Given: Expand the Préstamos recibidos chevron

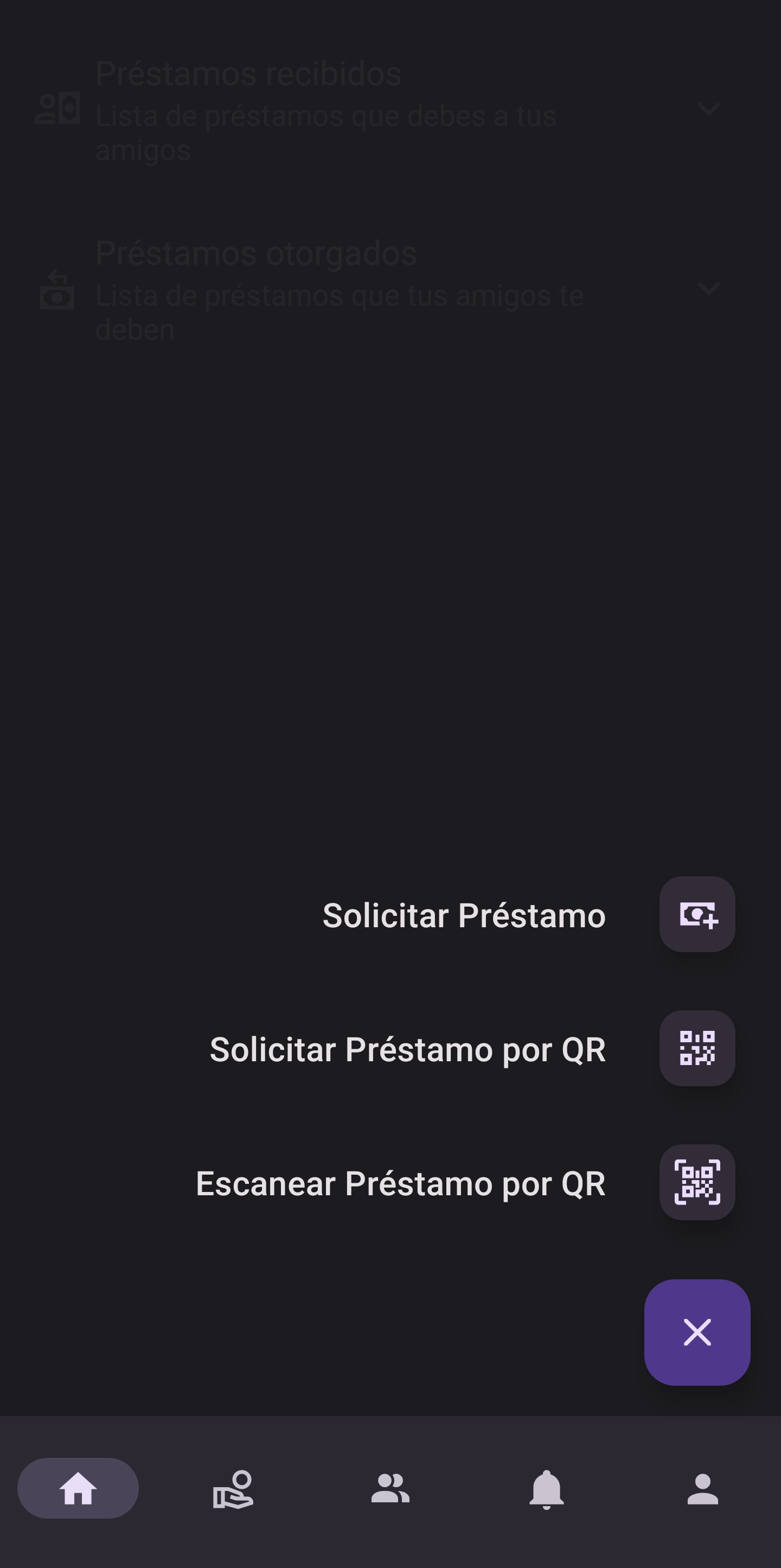Looking at the screenshot, I should point(709,109).
